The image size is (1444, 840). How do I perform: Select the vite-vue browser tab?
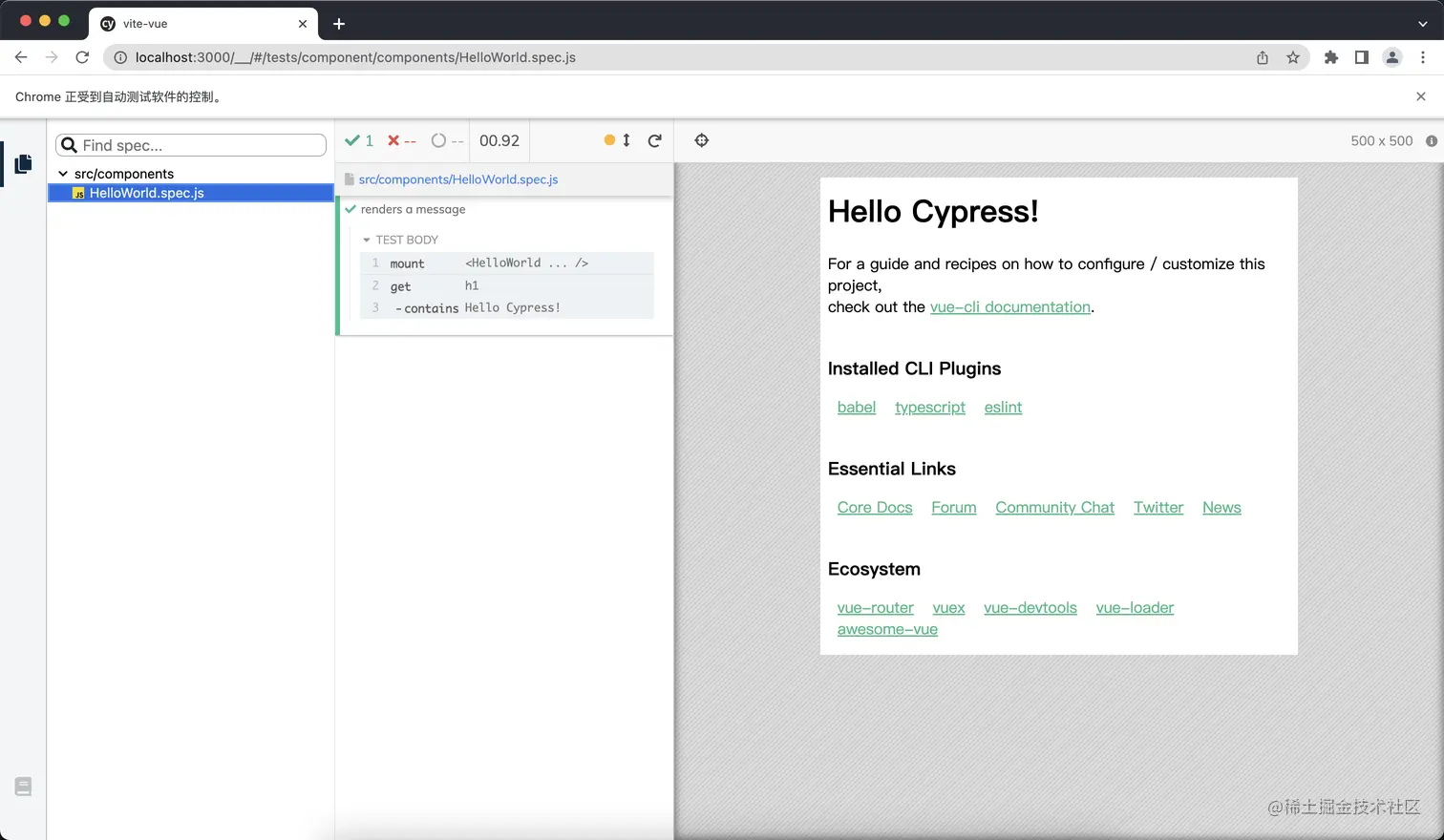point(203,24)
